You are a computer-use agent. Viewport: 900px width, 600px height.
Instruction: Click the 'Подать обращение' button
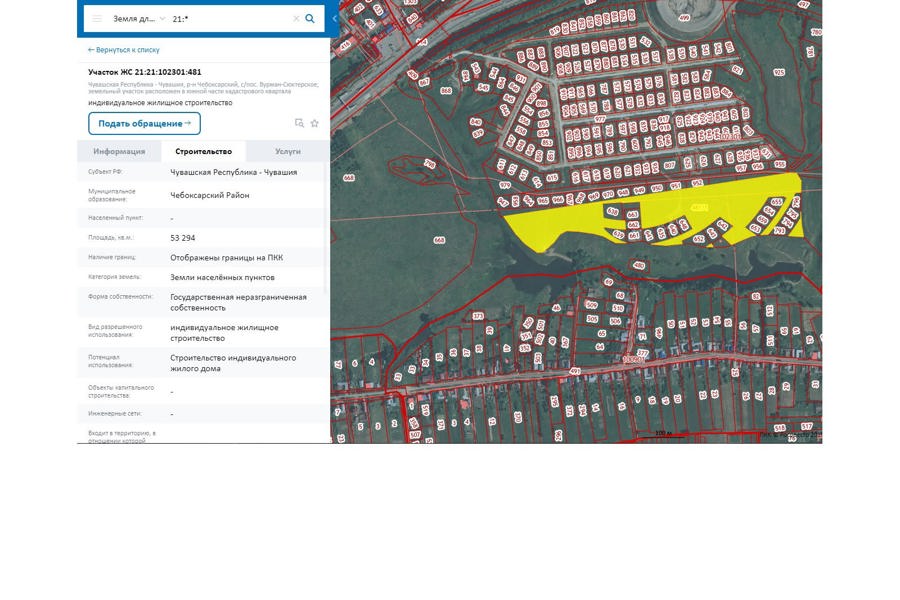click(144, 123)
